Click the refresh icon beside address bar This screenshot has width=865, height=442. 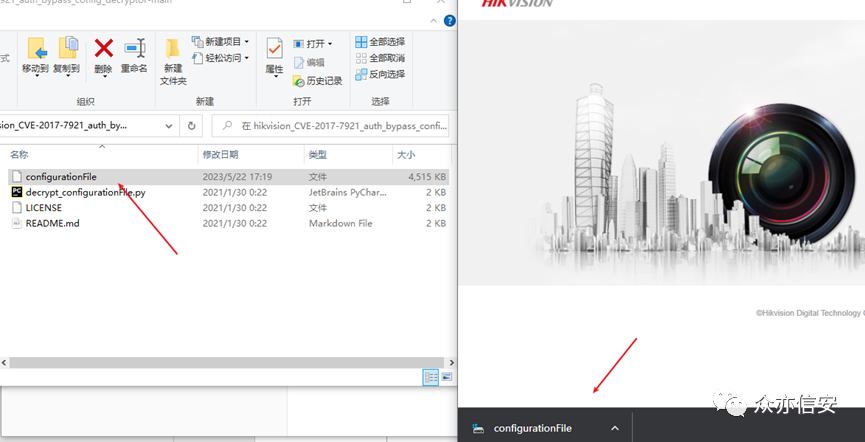pos(192,126)
